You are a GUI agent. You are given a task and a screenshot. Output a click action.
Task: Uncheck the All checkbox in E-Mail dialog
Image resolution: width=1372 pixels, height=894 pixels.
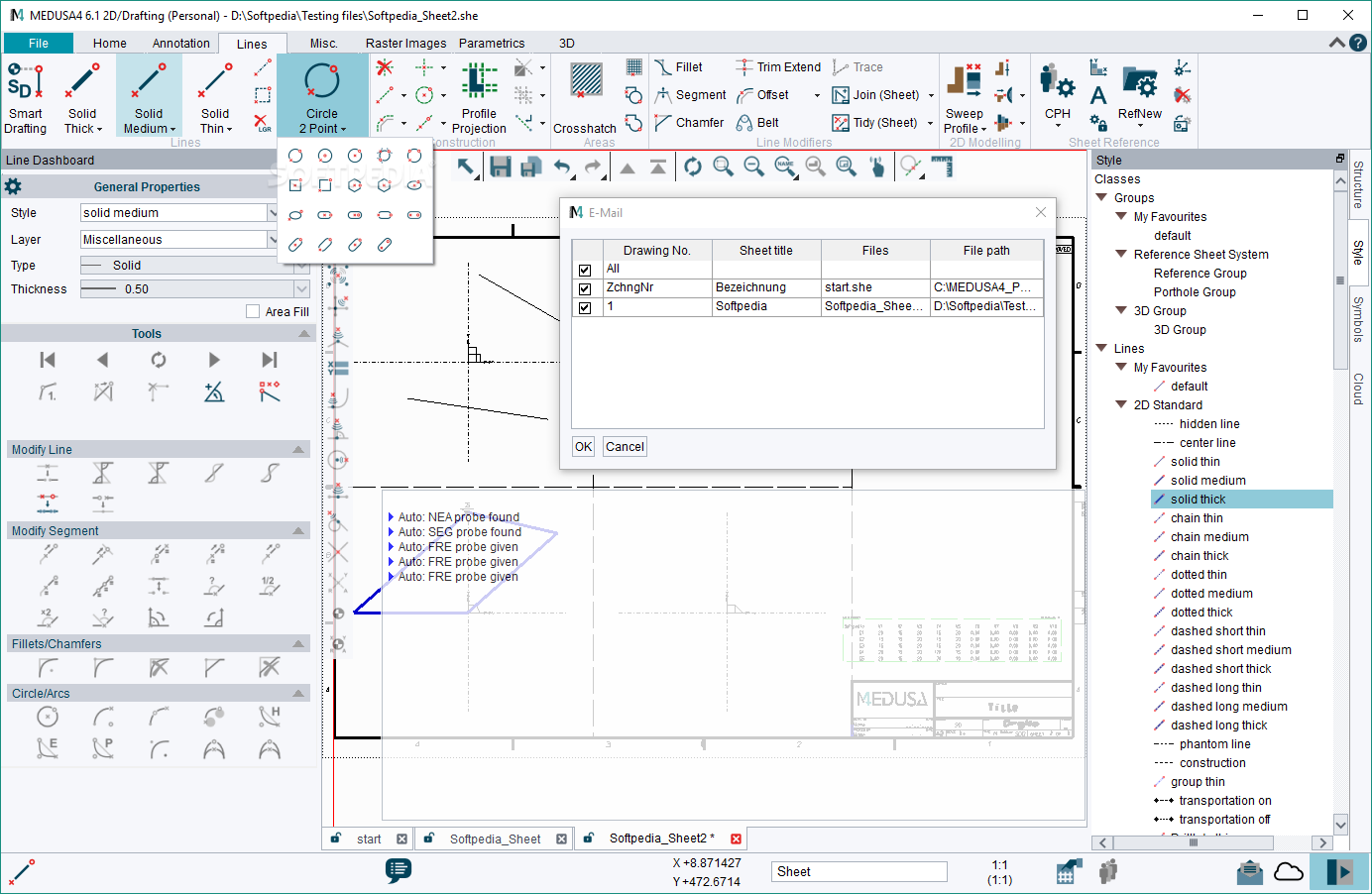[x=585, y=270]
